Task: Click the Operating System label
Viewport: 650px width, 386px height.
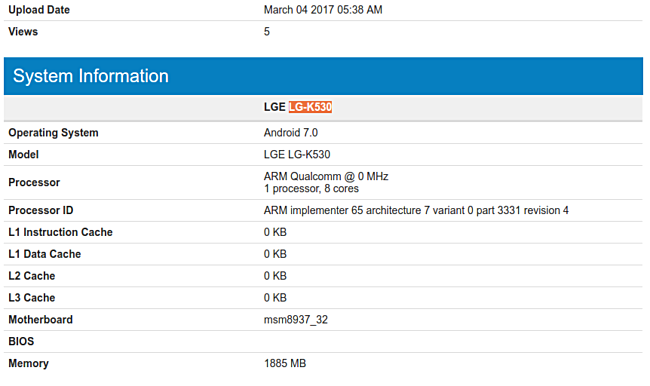Action: (53, 133)
